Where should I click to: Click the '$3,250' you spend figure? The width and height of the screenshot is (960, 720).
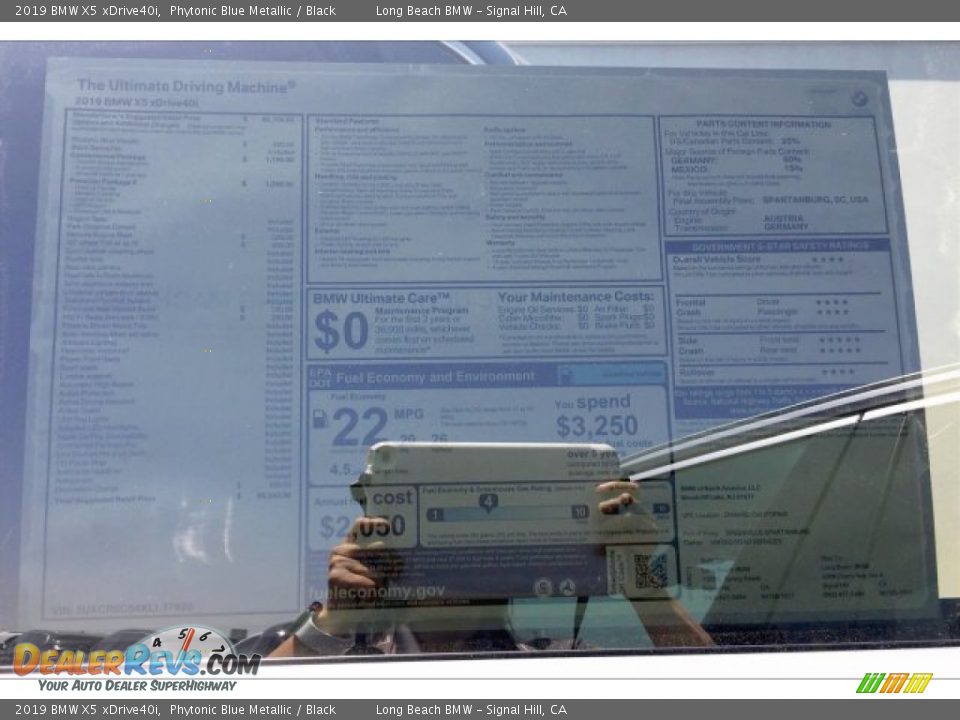pyautogui.click(x=596, y=427)
